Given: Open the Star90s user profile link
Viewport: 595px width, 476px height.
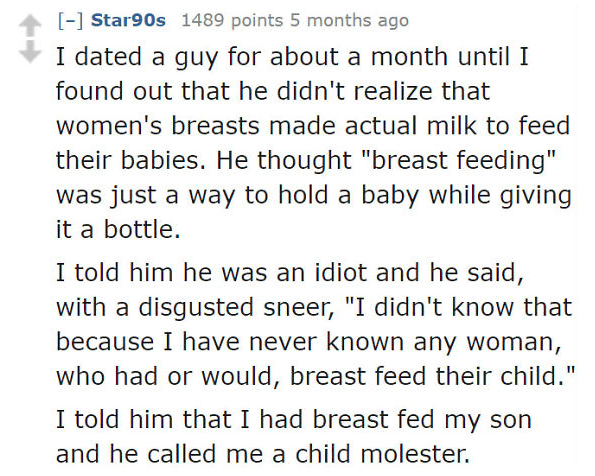Looking at the screenshot, I should tap(128, 20).
